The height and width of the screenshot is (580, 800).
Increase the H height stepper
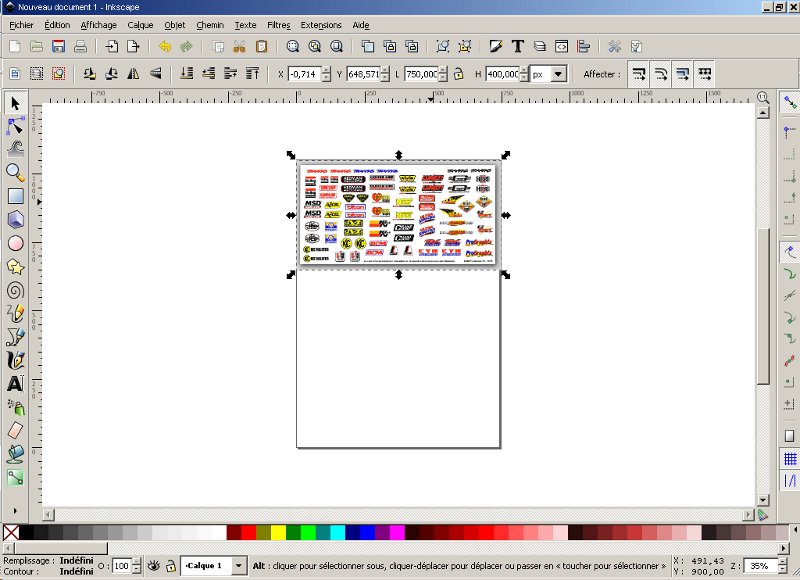click(x=524, y=70)
